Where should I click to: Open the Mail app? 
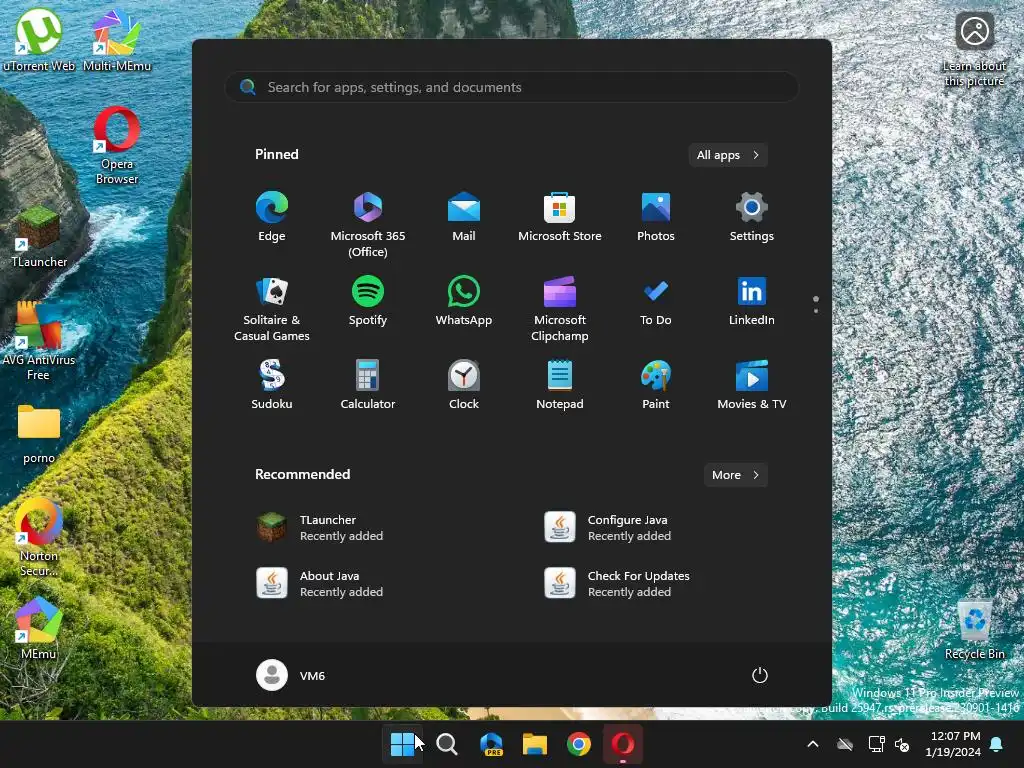coord(464,217)
